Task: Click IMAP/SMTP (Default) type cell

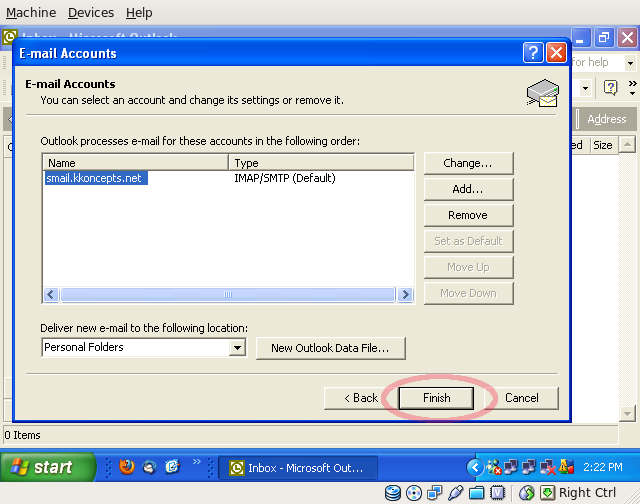Action: (x=285, y=178)
